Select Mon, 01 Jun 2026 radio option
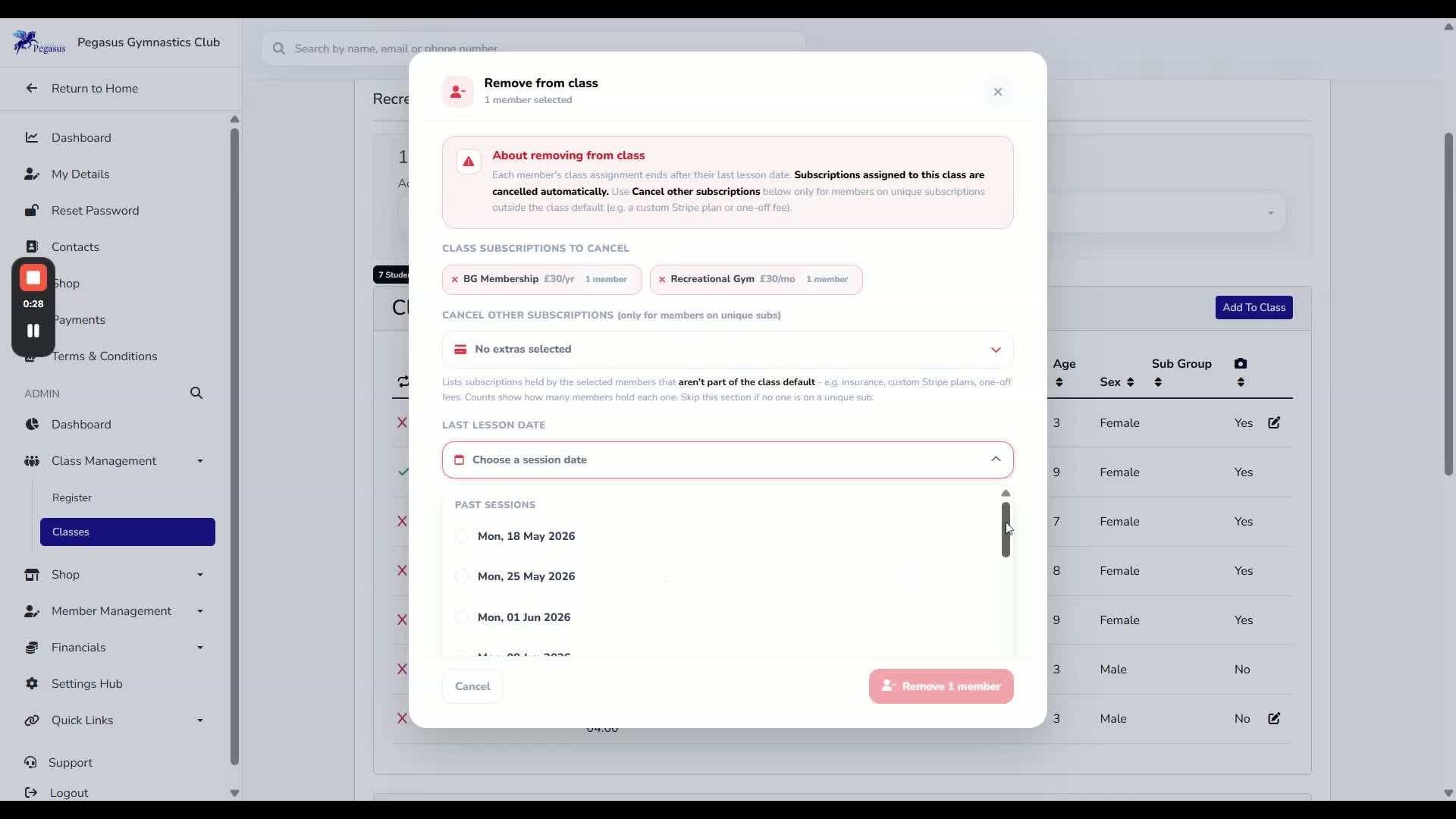Image resolution: width=1456 pixels, height=819 pixels. [x=462, y=618]
